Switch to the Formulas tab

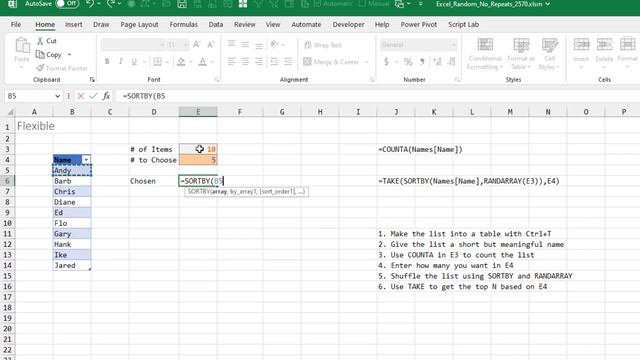pos(184,24)
